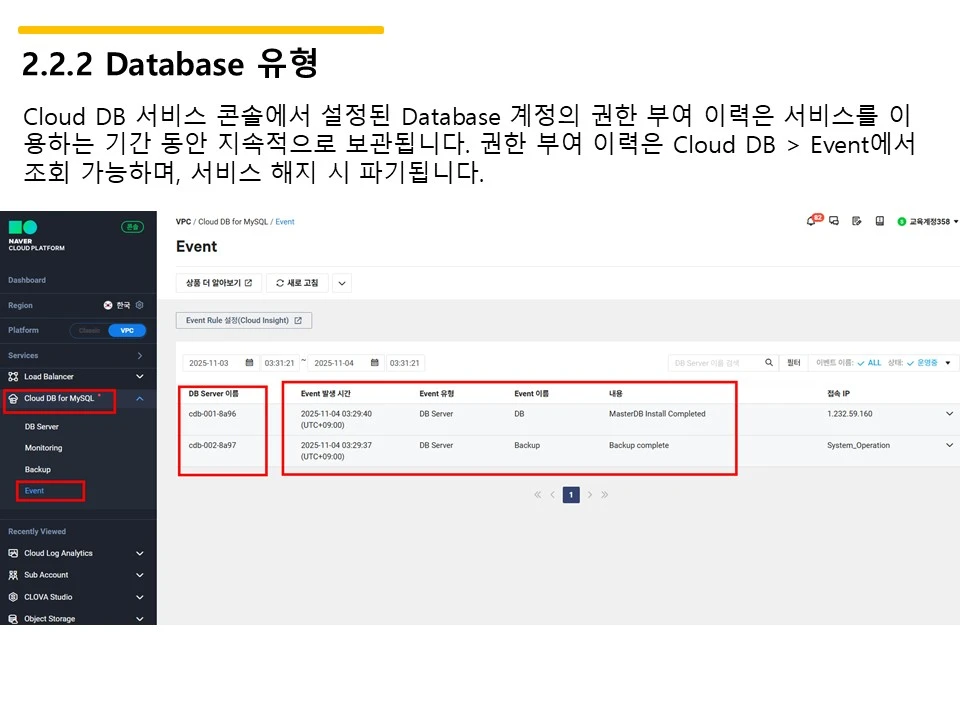Click the Load Balancer sidebar icon
The image size is (960, 720).
[13, 377]
